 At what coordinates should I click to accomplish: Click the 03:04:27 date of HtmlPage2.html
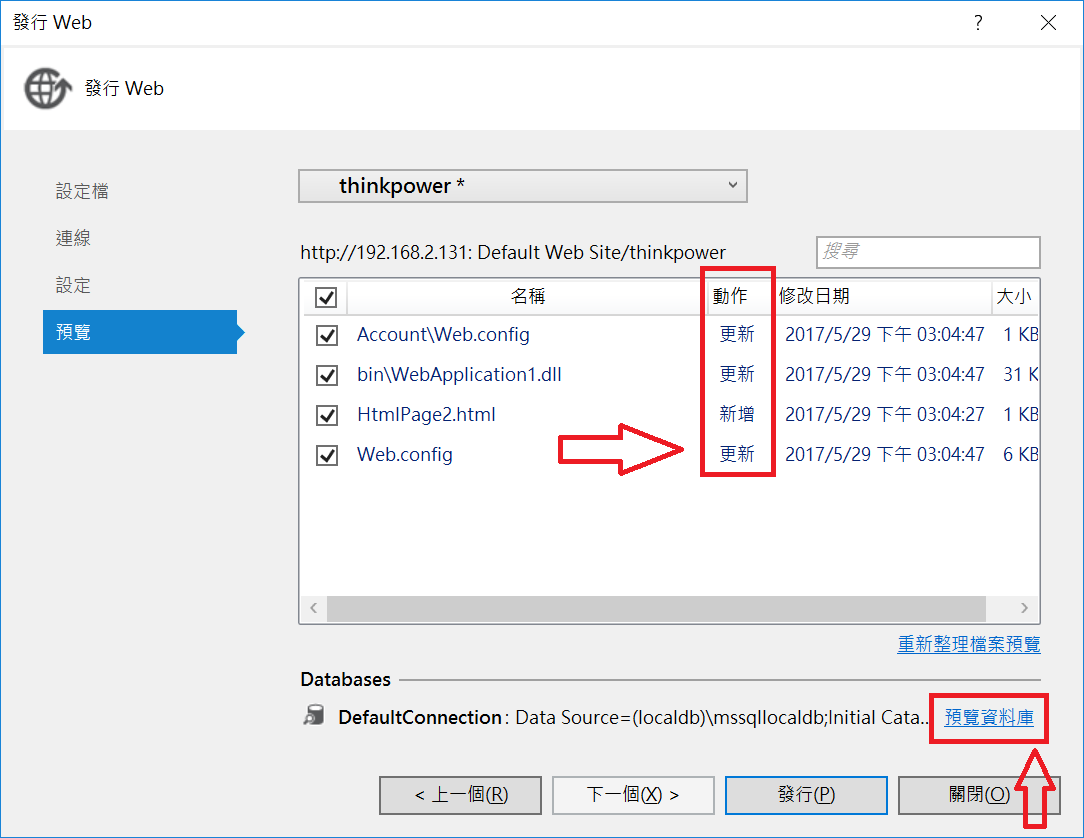click(x=884, y=414)
